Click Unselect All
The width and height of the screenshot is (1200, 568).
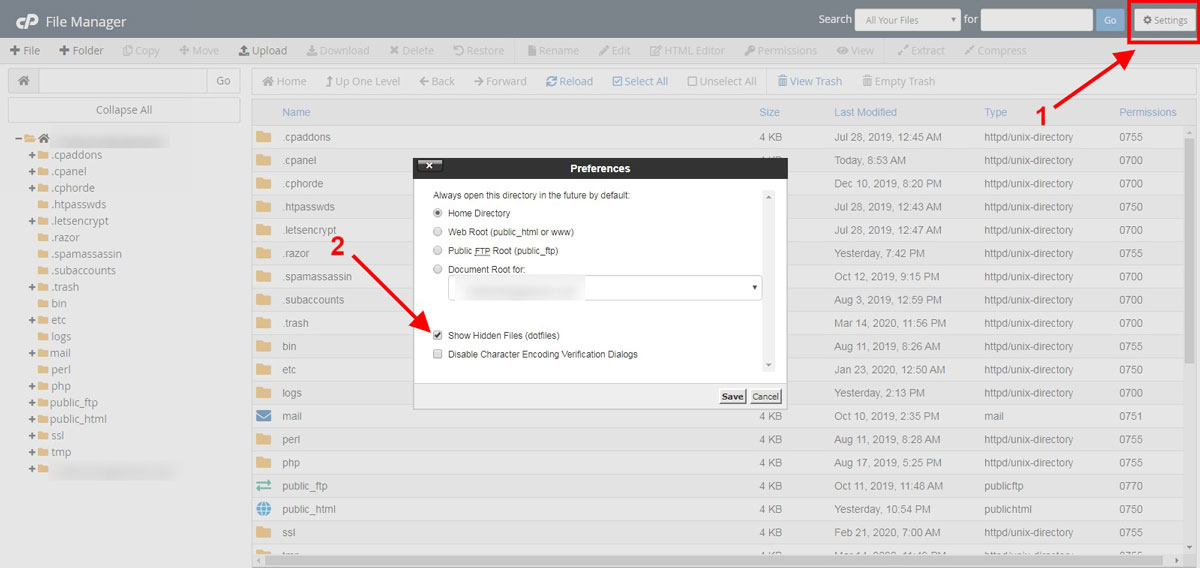point(721,82)
